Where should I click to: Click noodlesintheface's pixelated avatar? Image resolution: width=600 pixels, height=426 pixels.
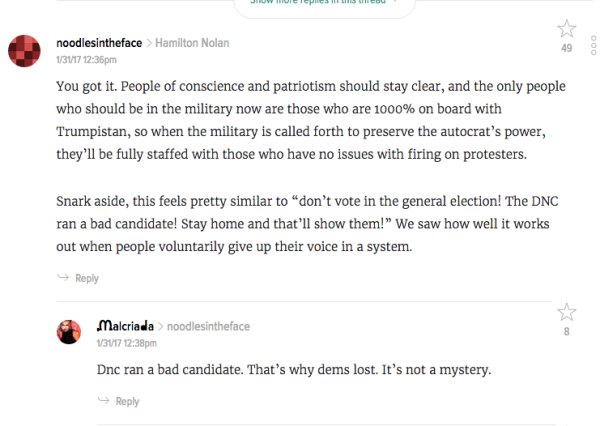click(x=23, y=49)
